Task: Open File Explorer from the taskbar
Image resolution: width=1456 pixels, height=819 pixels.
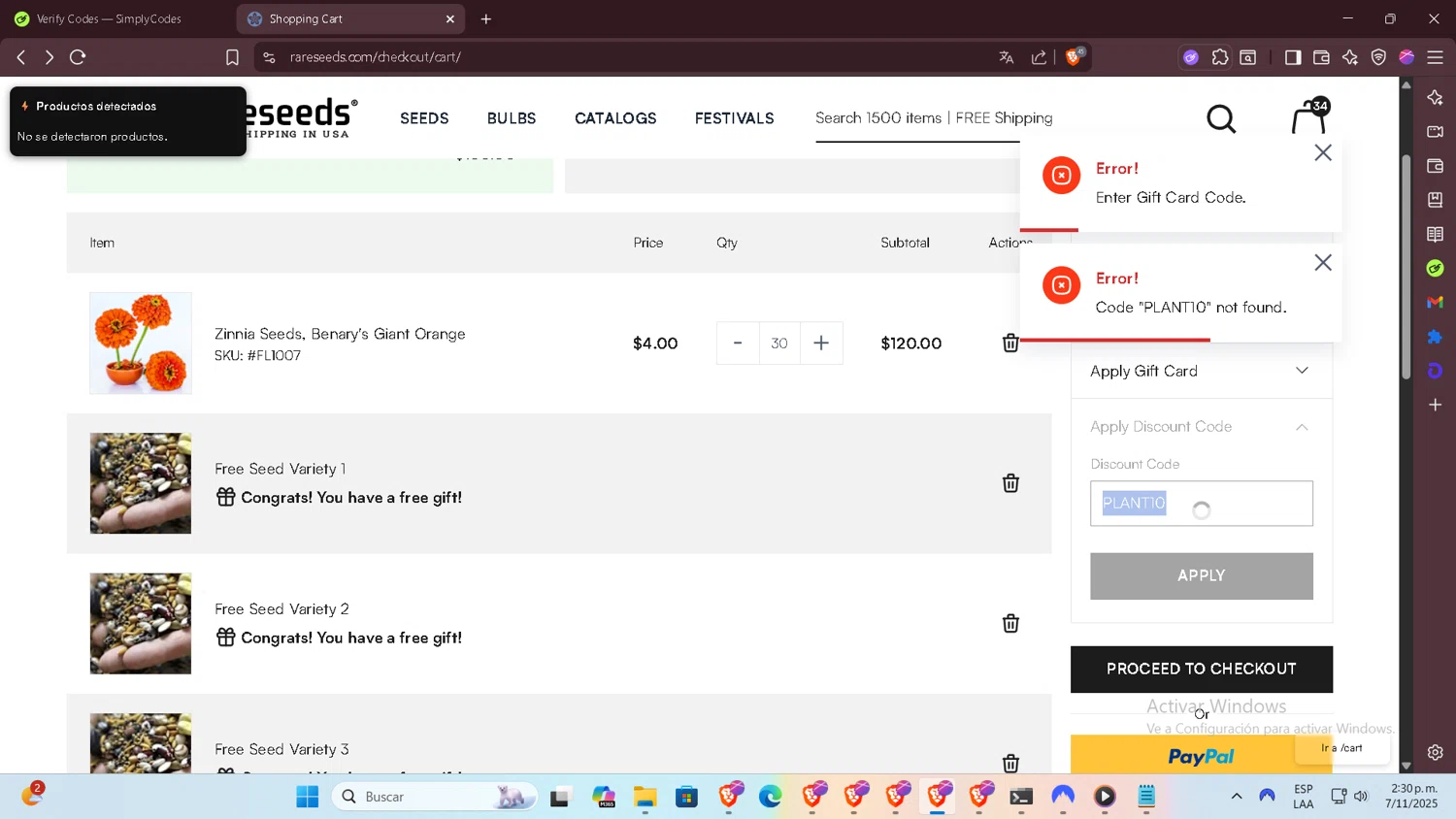Action: tap(645, 797)
